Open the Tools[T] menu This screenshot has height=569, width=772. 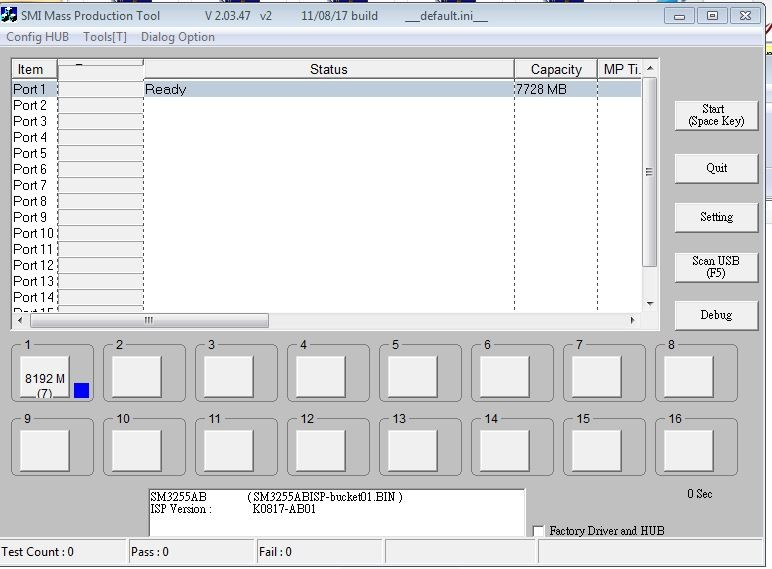pos(105,37)
